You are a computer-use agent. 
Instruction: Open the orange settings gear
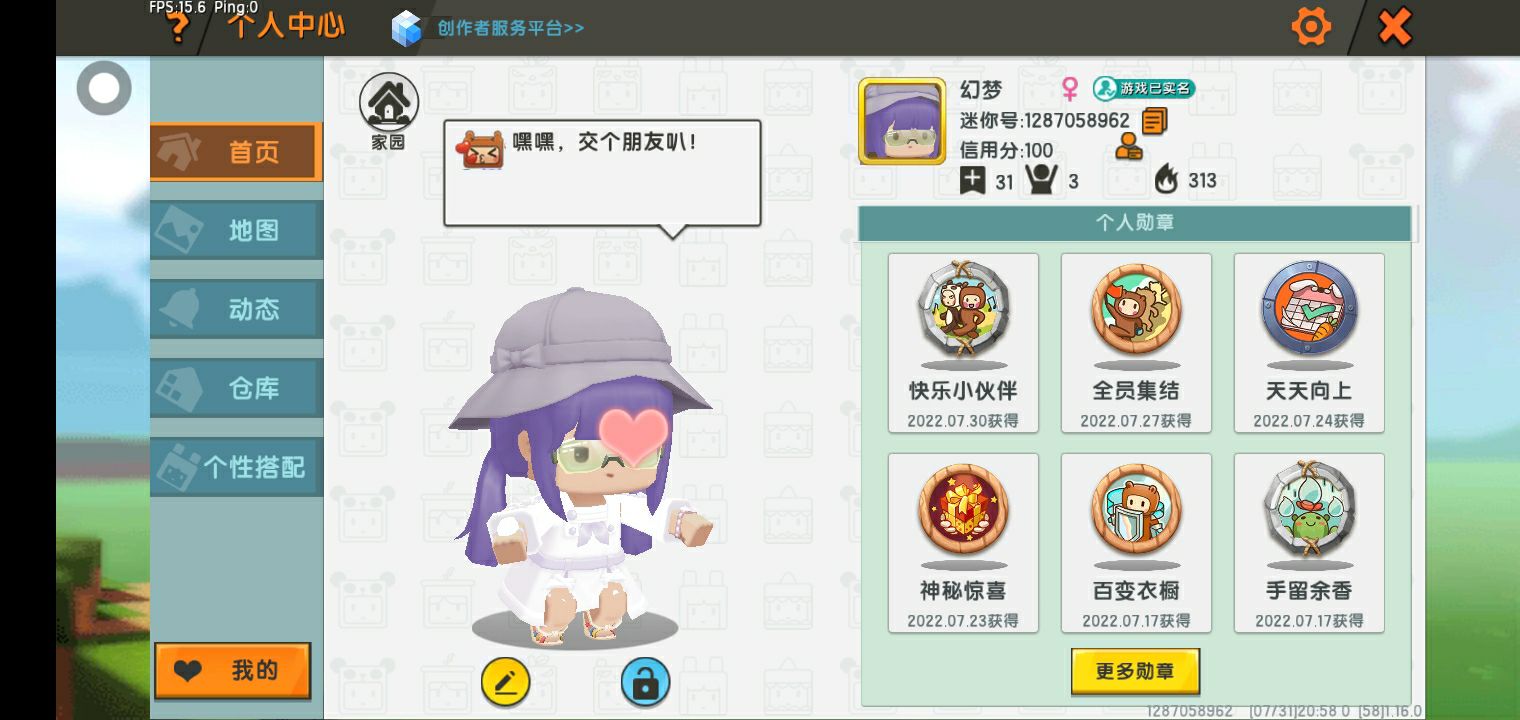tap(1311, 26)
